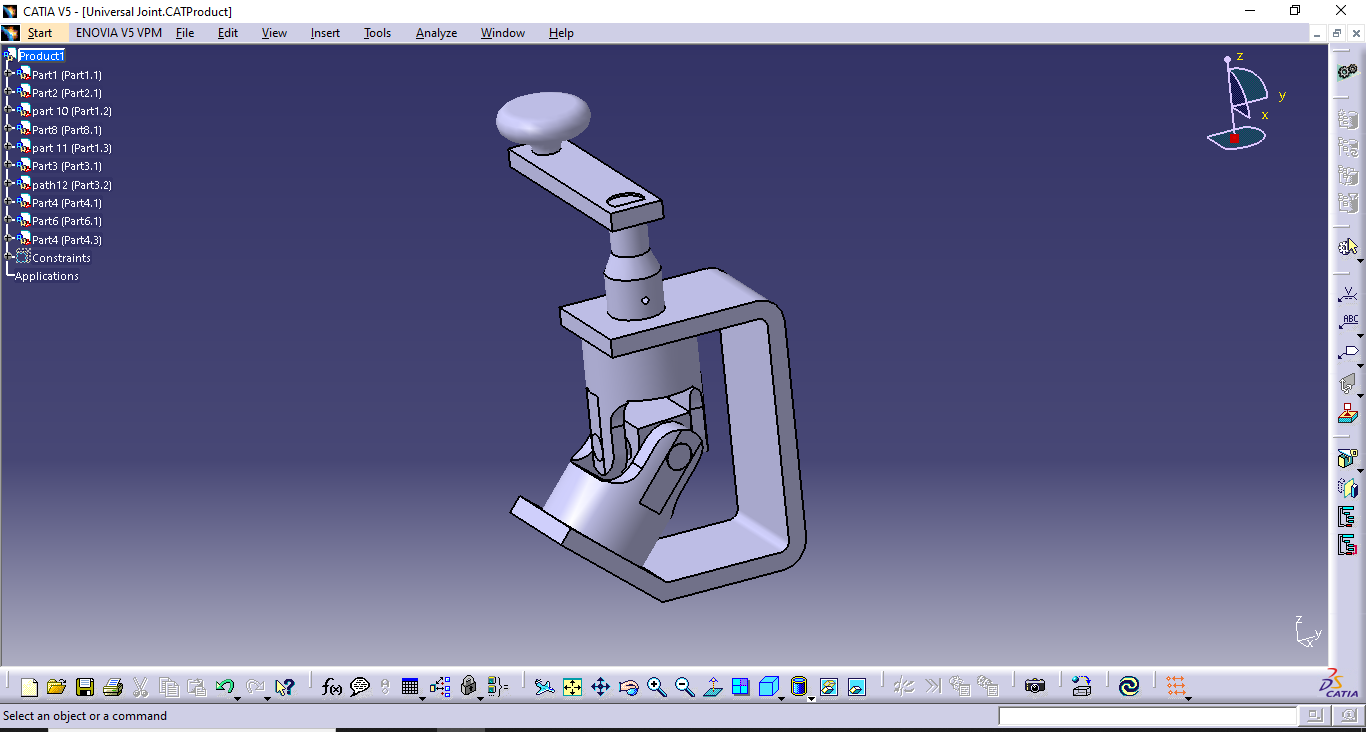1366x732 pixels.
Task: Click the Normal View icon
Action: 713,687
